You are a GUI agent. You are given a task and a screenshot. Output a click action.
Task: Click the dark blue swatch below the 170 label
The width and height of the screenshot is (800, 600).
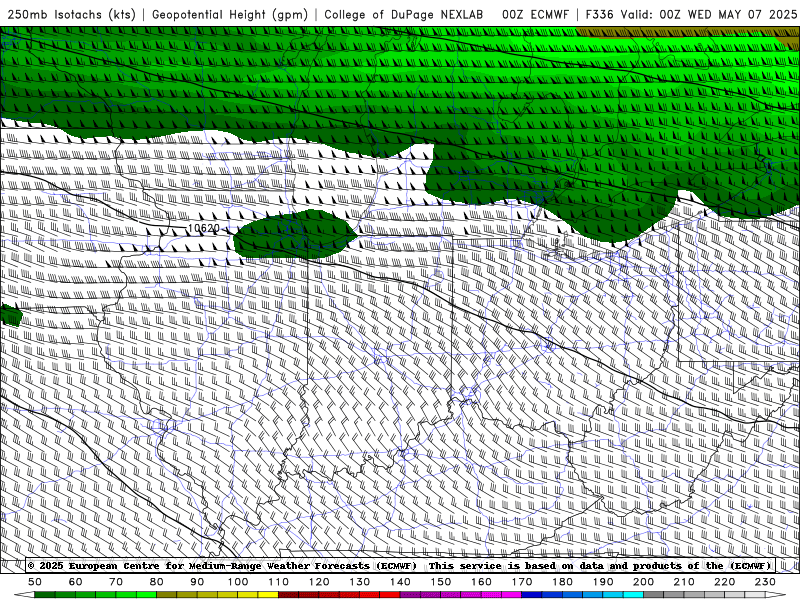[532, 595]
